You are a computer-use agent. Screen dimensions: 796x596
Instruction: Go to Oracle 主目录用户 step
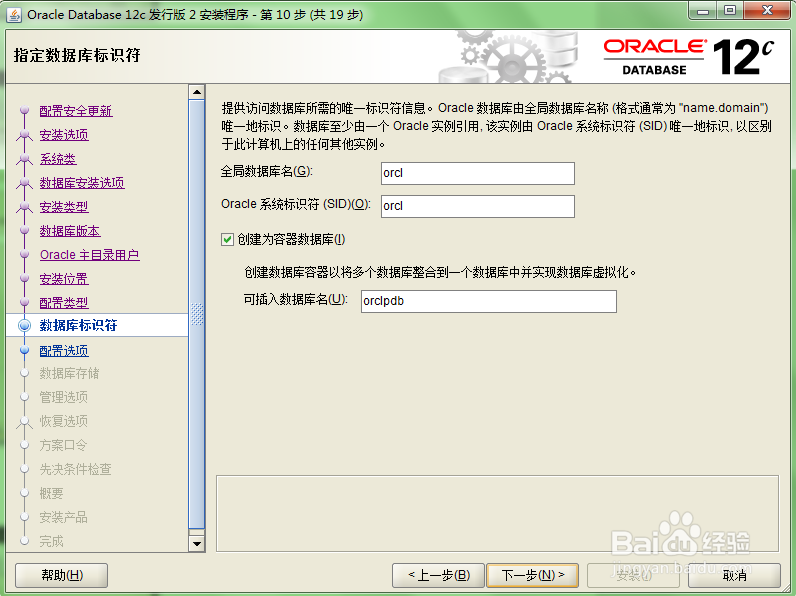click(x=89, y=255)
